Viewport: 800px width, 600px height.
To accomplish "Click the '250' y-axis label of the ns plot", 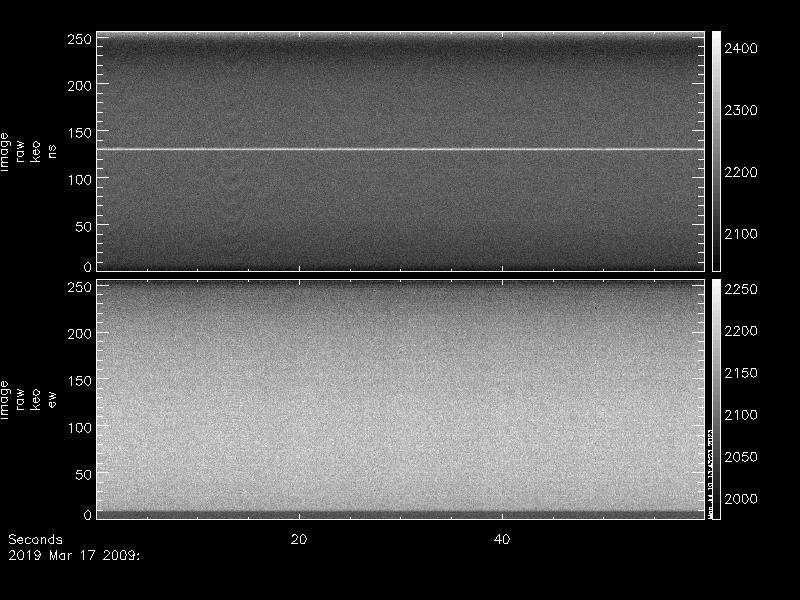I will point(80,39).
